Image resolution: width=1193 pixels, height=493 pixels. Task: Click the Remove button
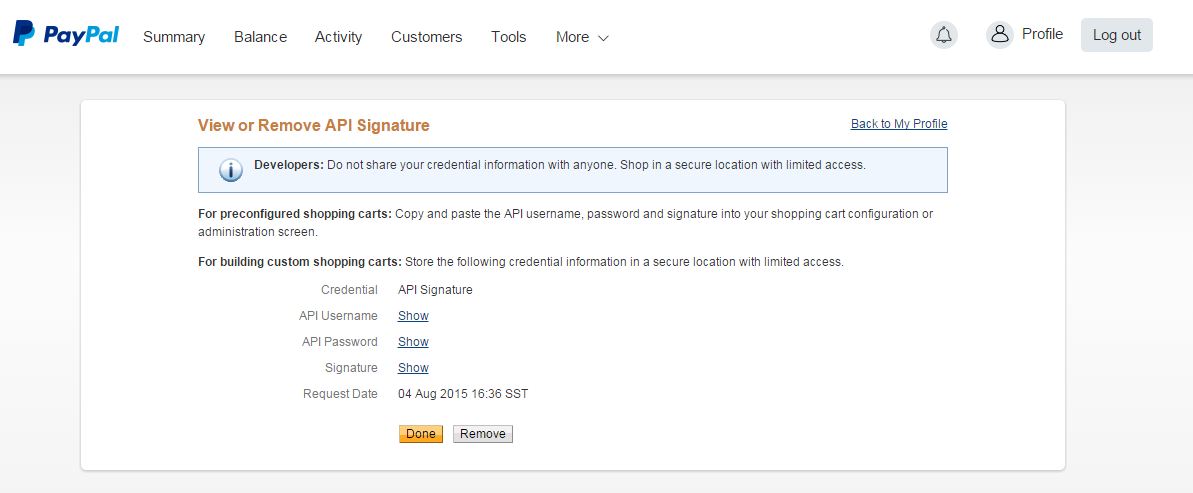click(483, 434)
